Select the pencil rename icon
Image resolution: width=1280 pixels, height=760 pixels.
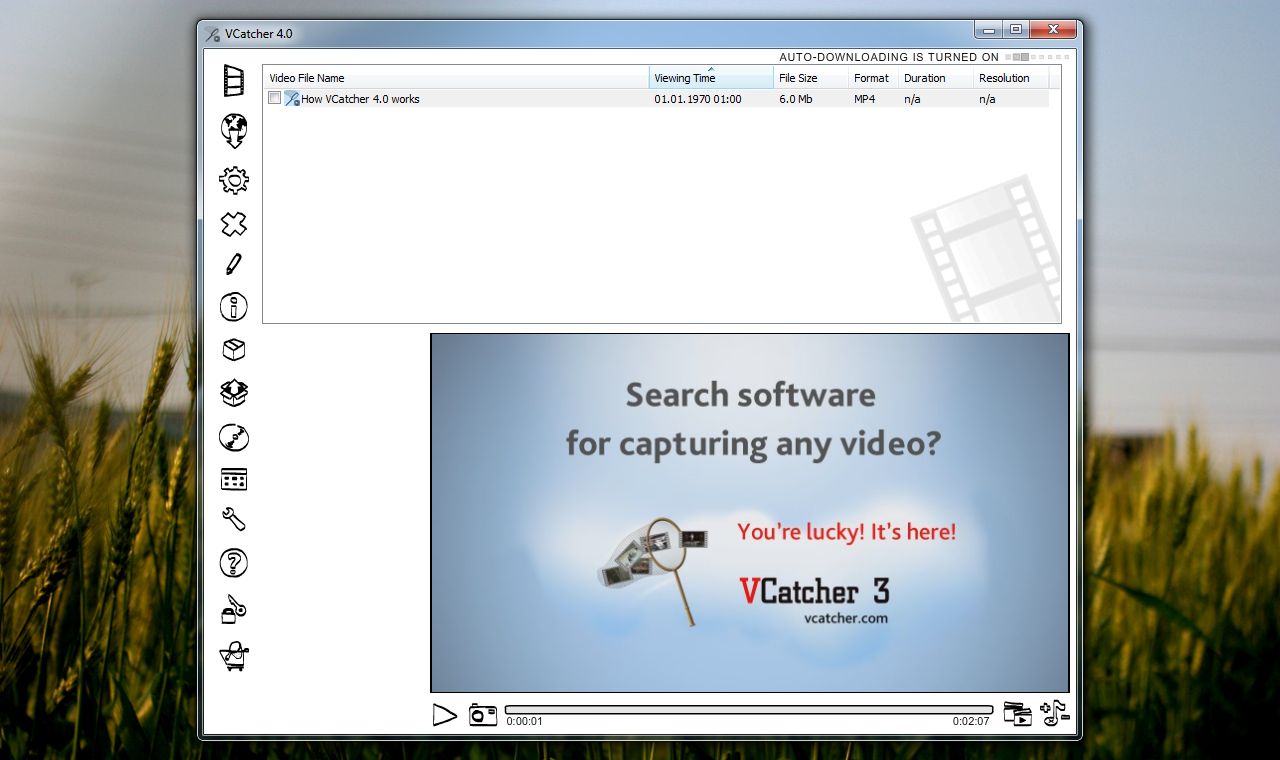(234, 264)
